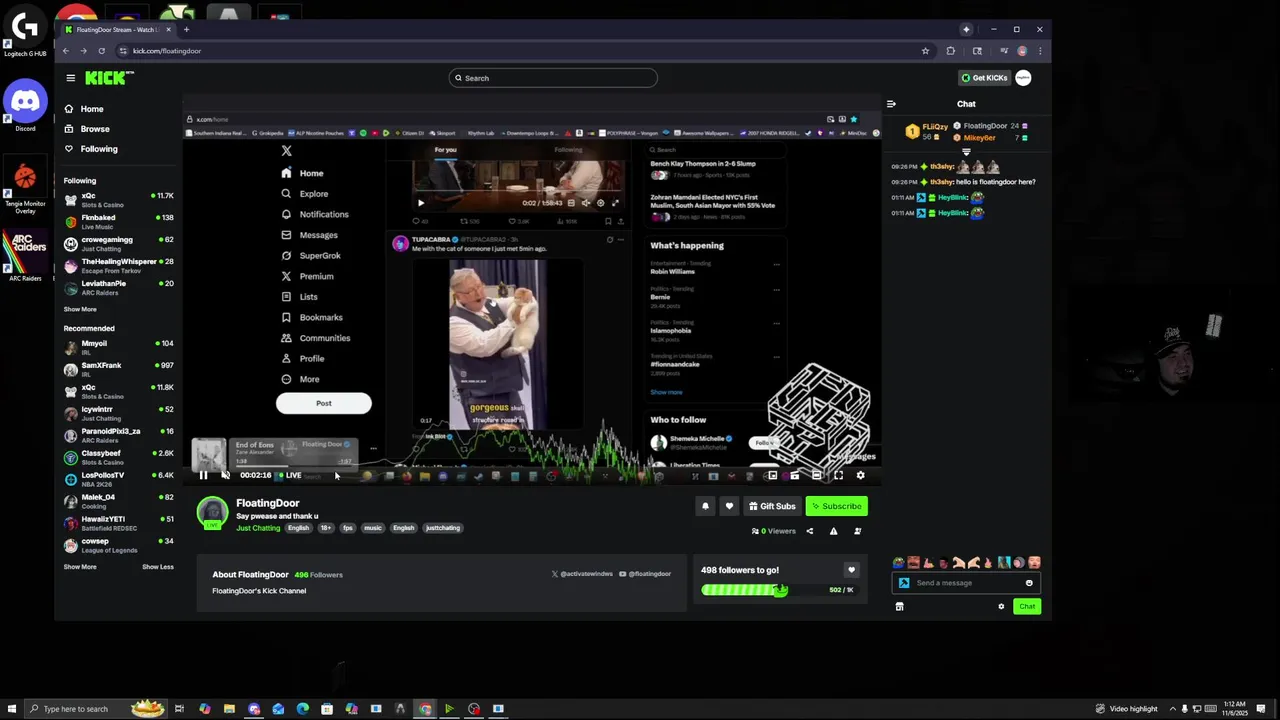This screenshot has height=720, width=1280.
Task: Click the KICK logo
Action: point(109,78)
